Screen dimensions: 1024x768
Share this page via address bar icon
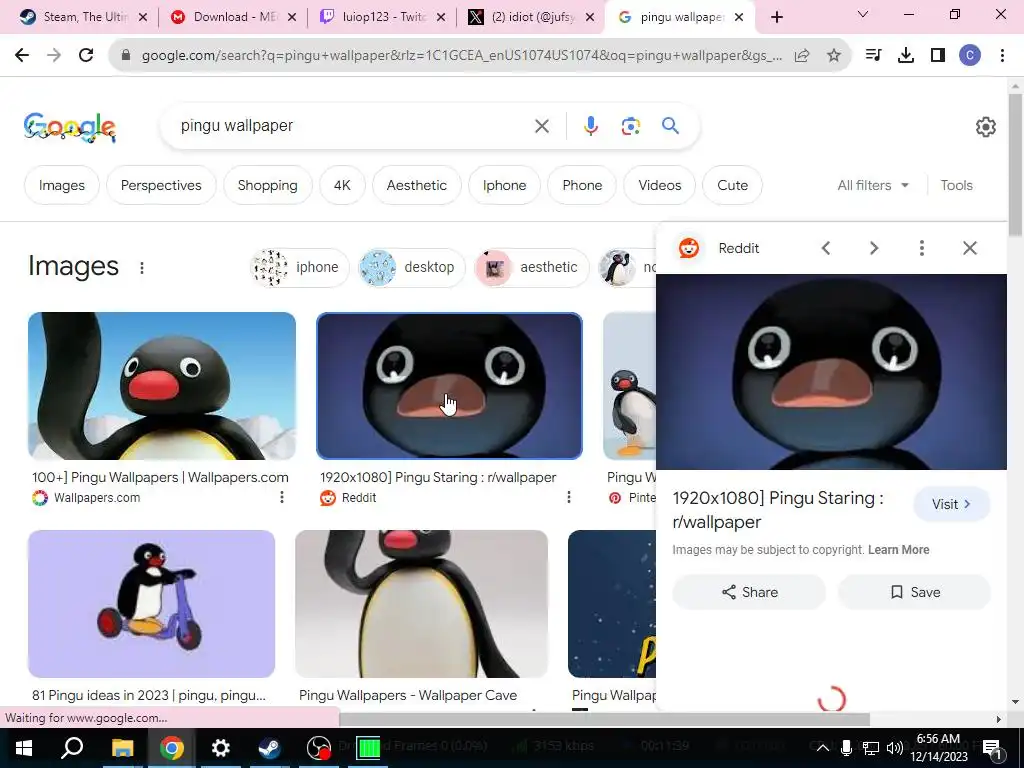coord(802,56)
